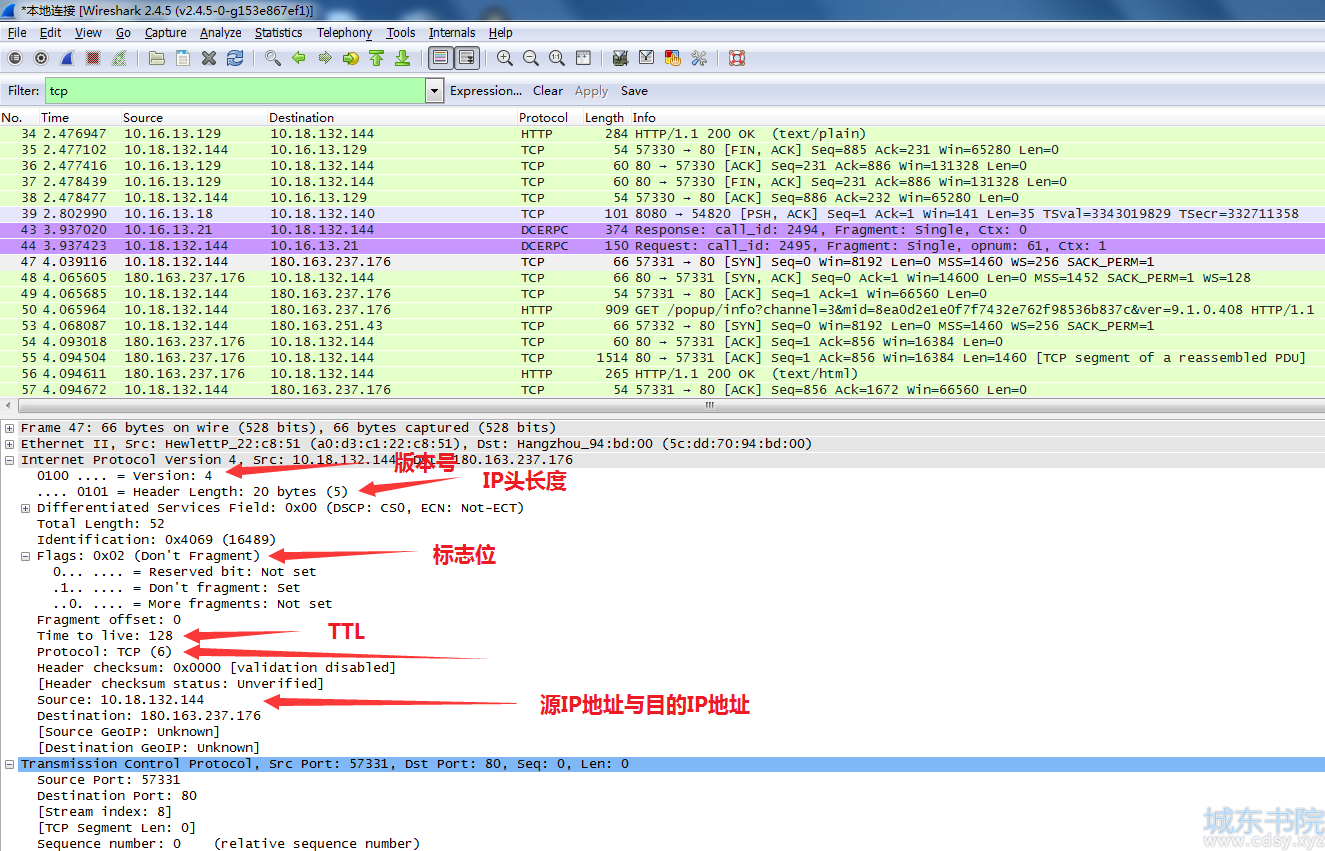Open the Analyze menu

pos(220,33)
